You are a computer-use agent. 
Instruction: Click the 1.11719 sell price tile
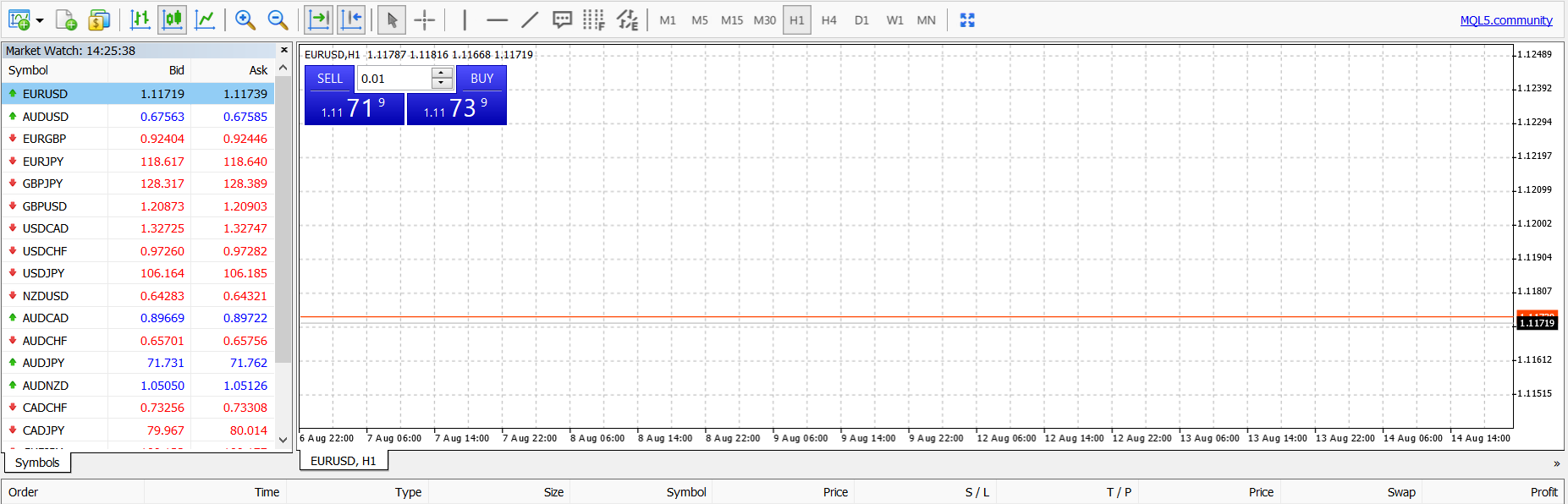pos(355,109)
